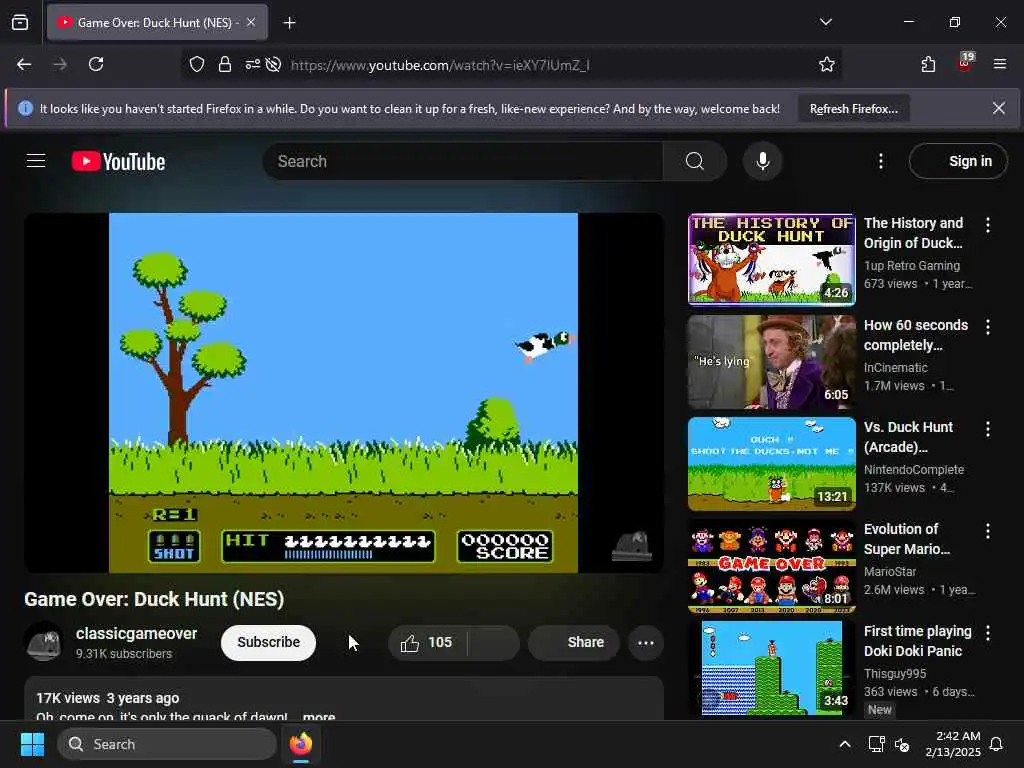1024x768 pixels.
Task: Bookmark this page with the star icon
Action: [827, 64]
